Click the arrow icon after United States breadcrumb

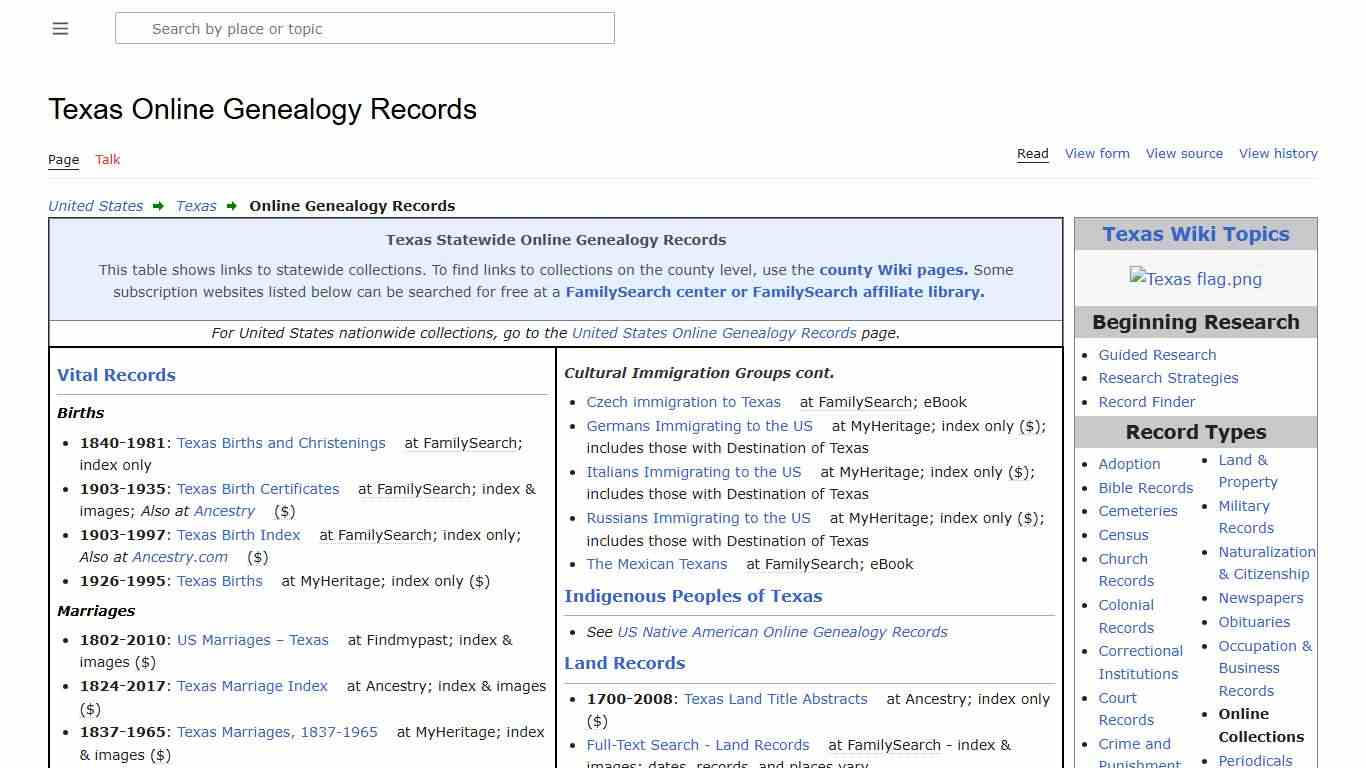pos(158,206)
